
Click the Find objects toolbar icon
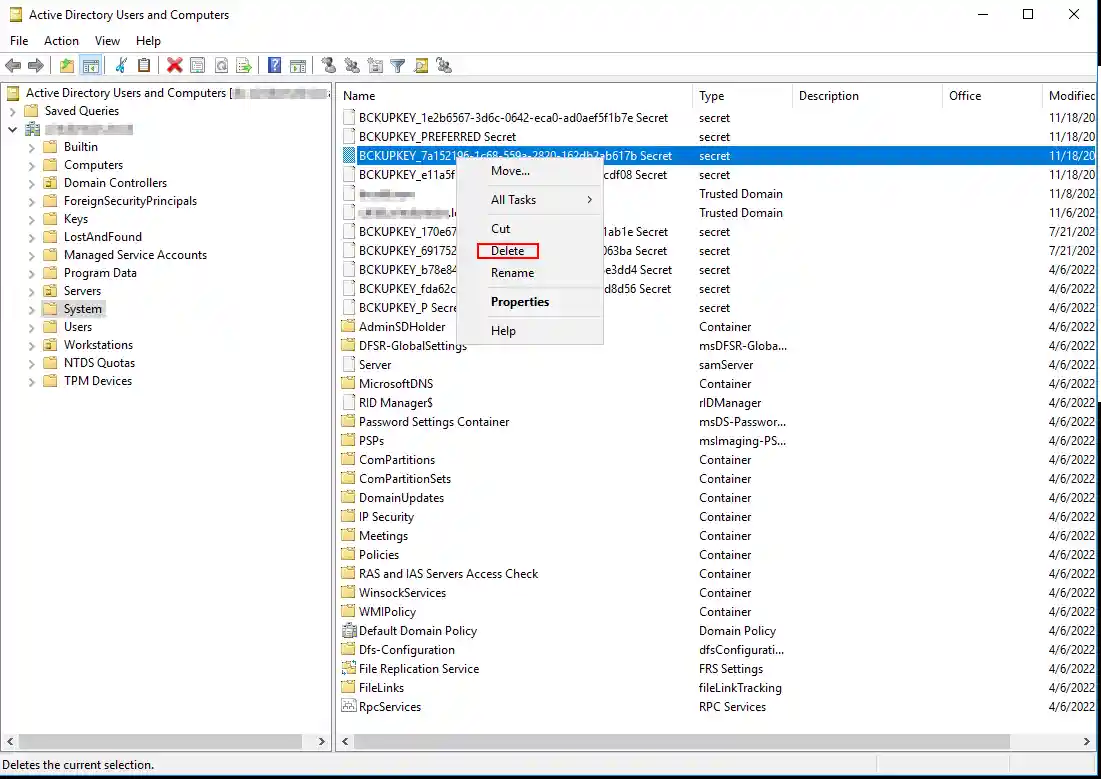[x=421, y=66]
